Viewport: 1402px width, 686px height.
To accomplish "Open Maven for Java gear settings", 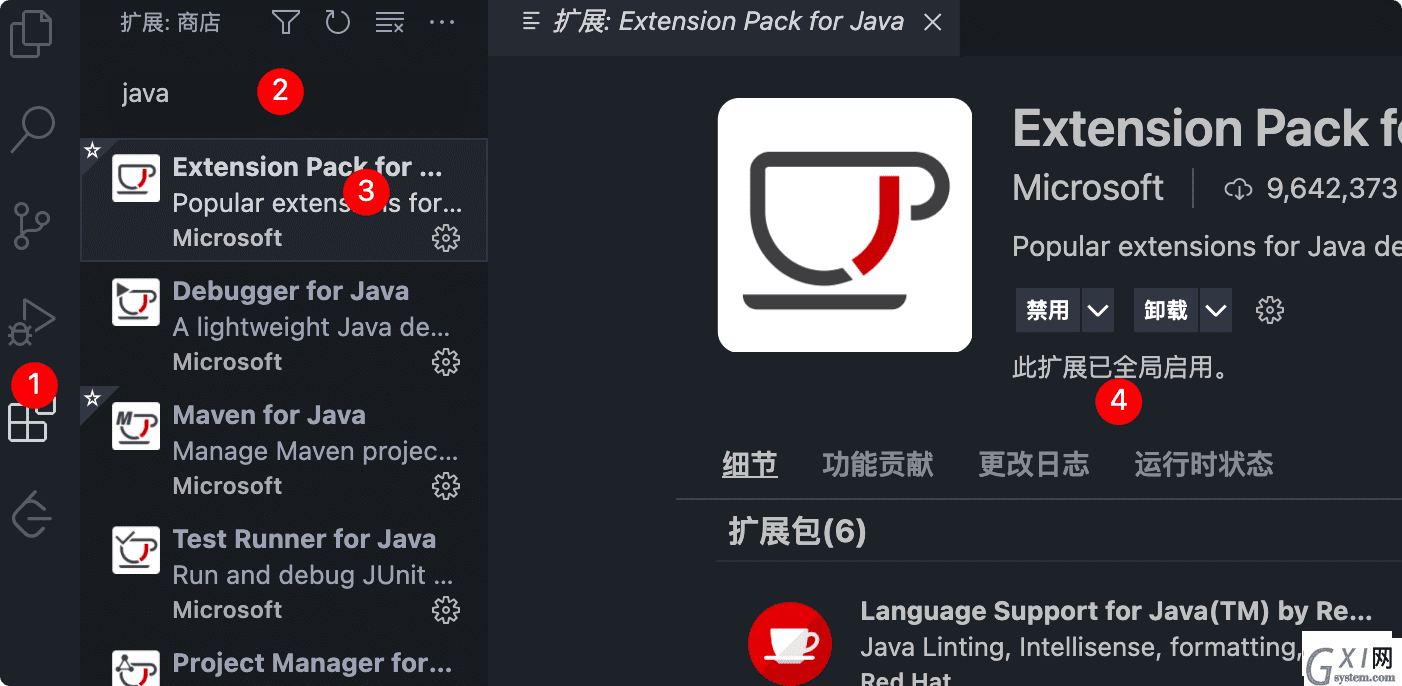I will [x=445, y=486].
